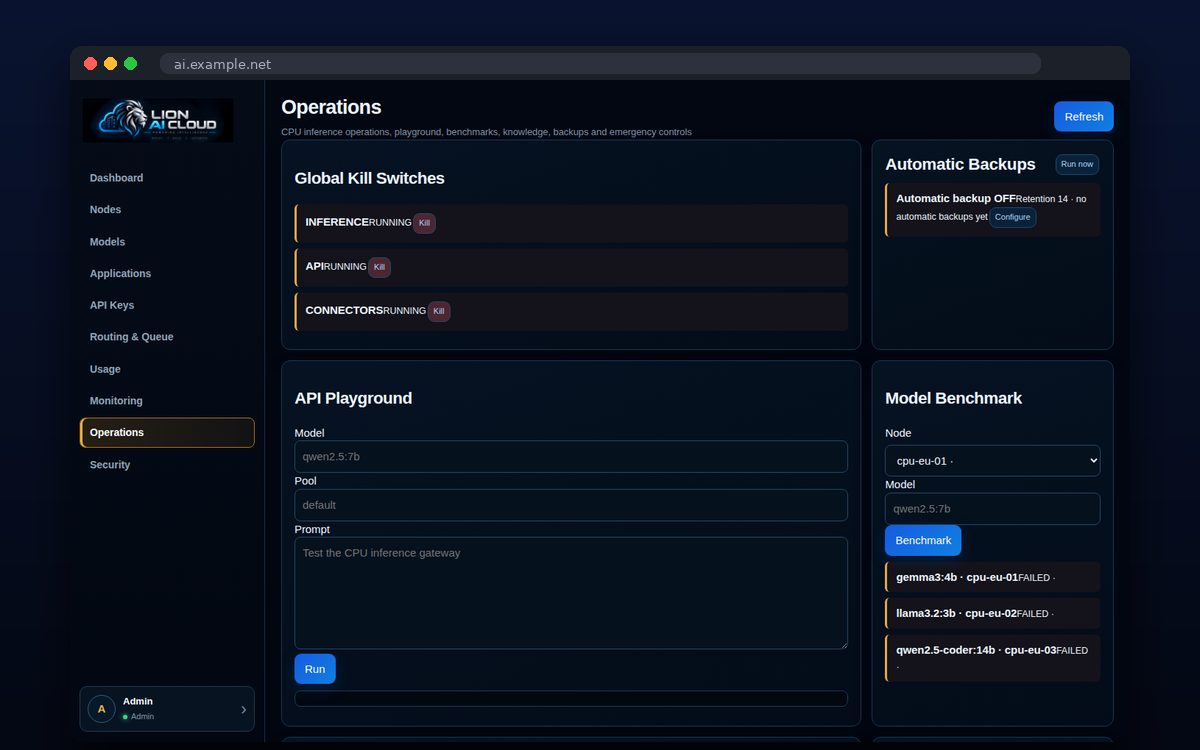Click the Automatic Backups heading
The width and height of the screenshot is (1200, 750).
pyautogui.click(x=961, y=164)
